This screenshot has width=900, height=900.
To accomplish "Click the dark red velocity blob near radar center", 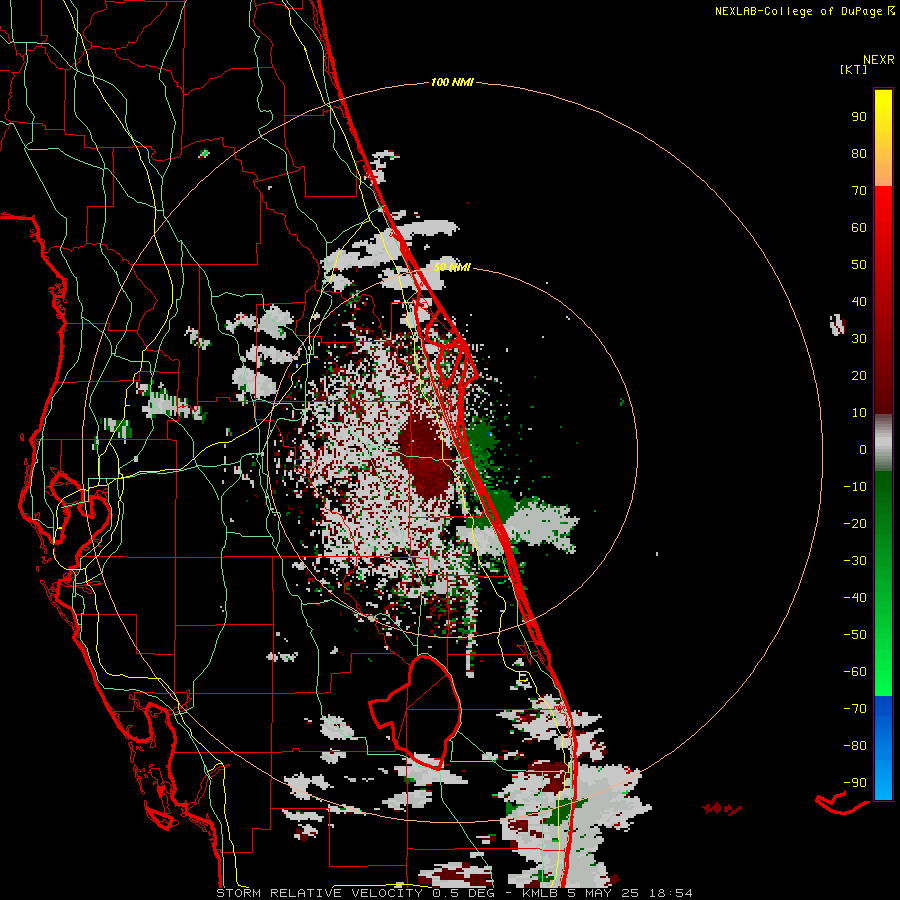I will pos(425,456).
